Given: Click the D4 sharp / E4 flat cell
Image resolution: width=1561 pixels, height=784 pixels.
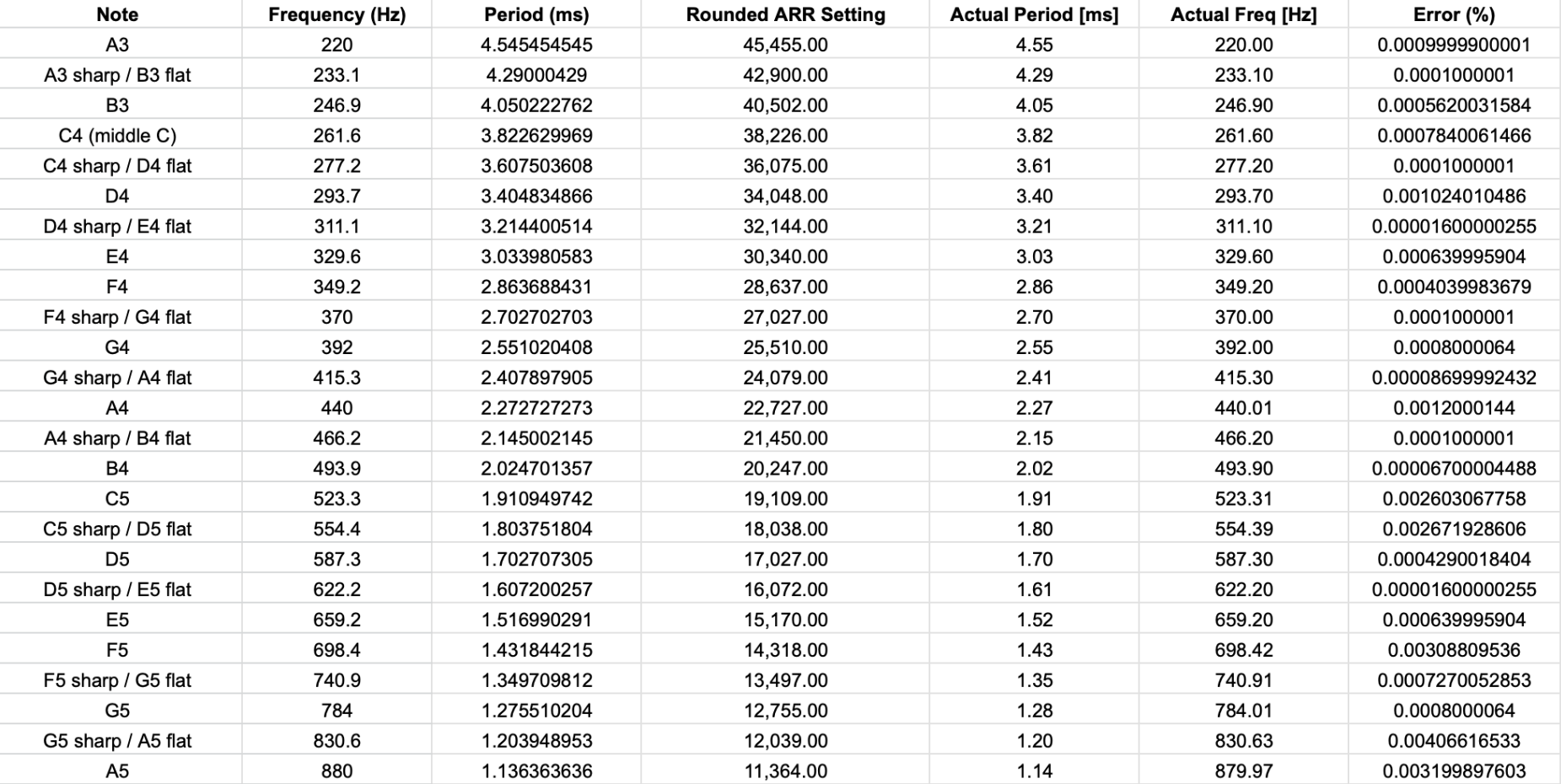Looking at the screenshot, I should [117, 227].
